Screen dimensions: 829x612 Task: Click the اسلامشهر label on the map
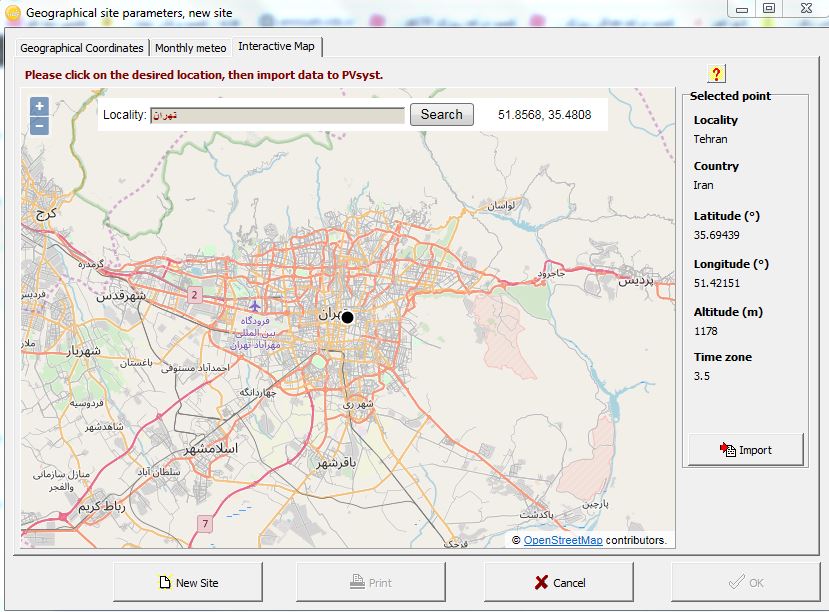click(211, 449)
